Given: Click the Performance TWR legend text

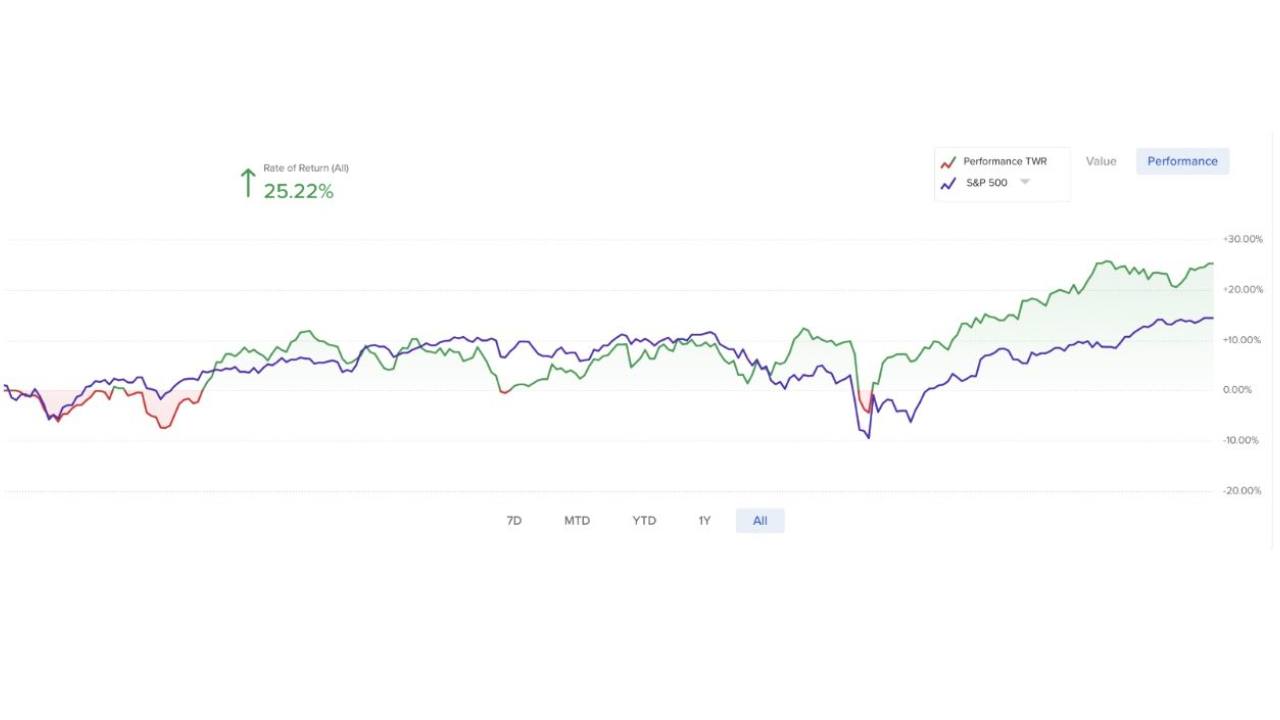Looking at the screenshot, I should (1005, 161).
